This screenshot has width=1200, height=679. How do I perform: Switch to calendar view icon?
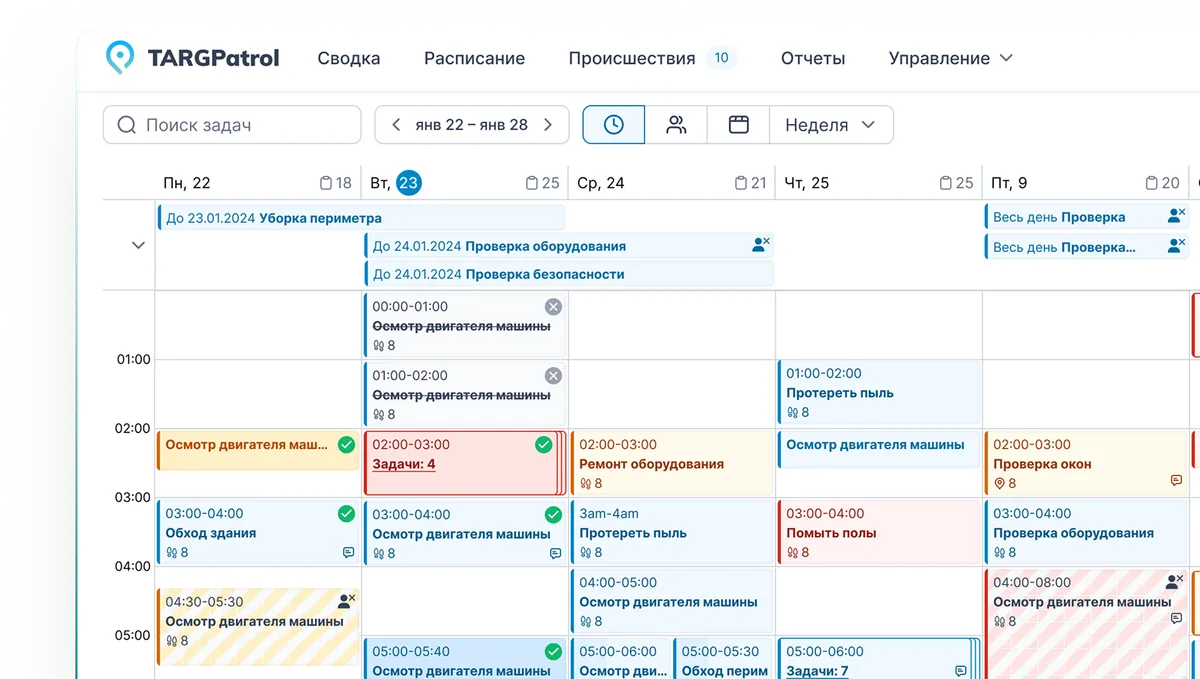[x=738, y=125]
